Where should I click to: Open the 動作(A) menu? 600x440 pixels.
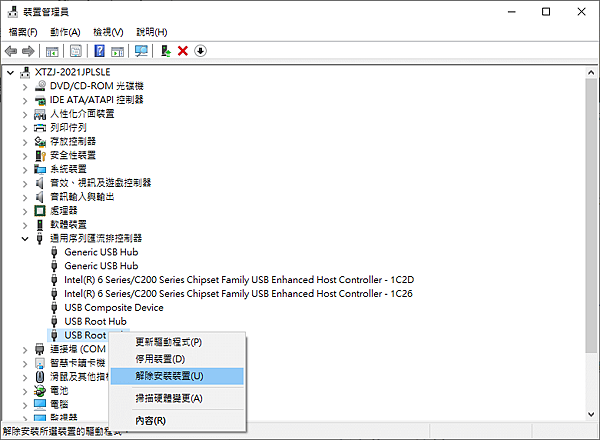[65, 32]
